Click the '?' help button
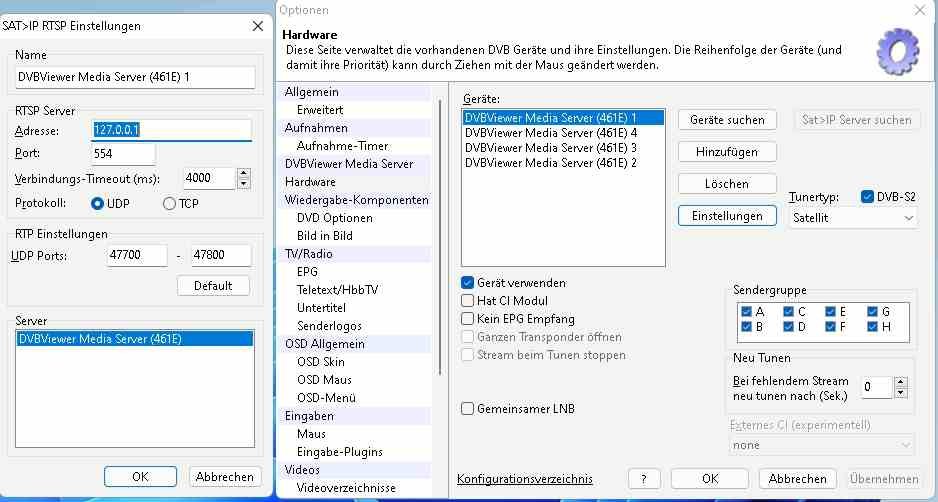938x502 pixels. click(x=644, y=479)
